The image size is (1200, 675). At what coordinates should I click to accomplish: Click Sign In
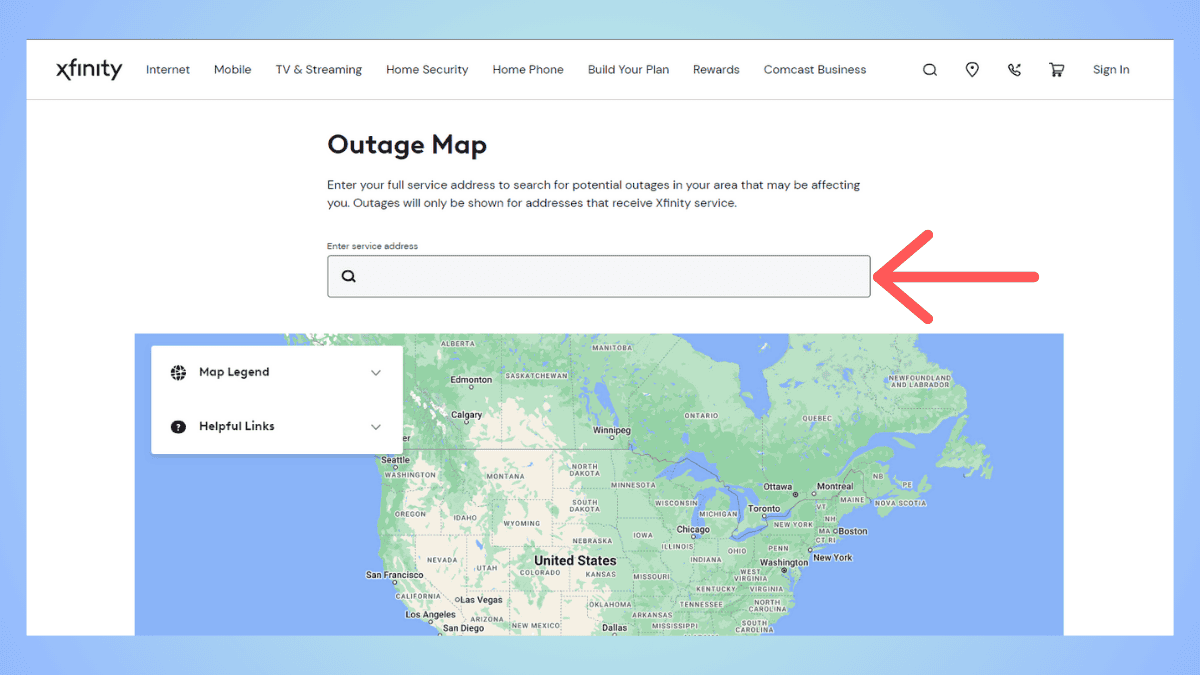point(1111,70)
